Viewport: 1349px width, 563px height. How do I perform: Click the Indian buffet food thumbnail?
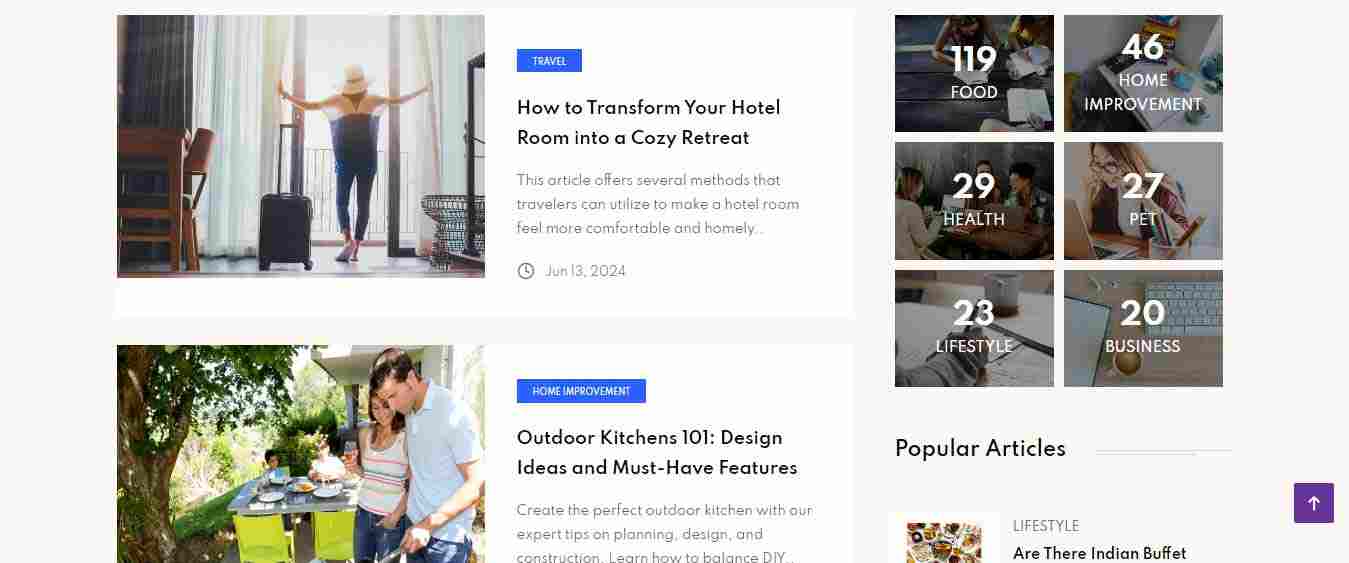click(944, 541)
